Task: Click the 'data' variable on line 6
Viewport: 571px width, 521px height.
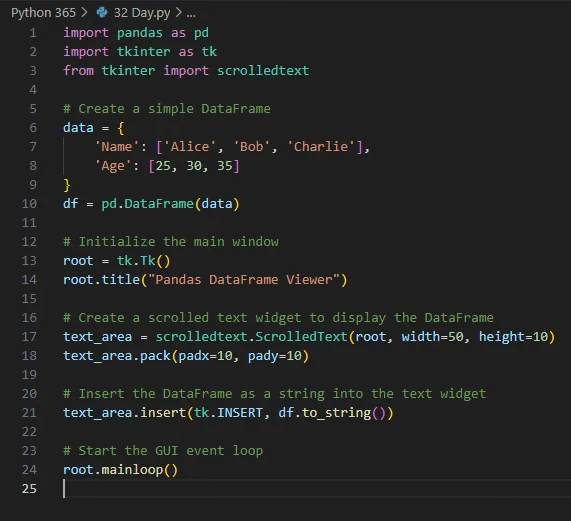Action: (78, 127)
